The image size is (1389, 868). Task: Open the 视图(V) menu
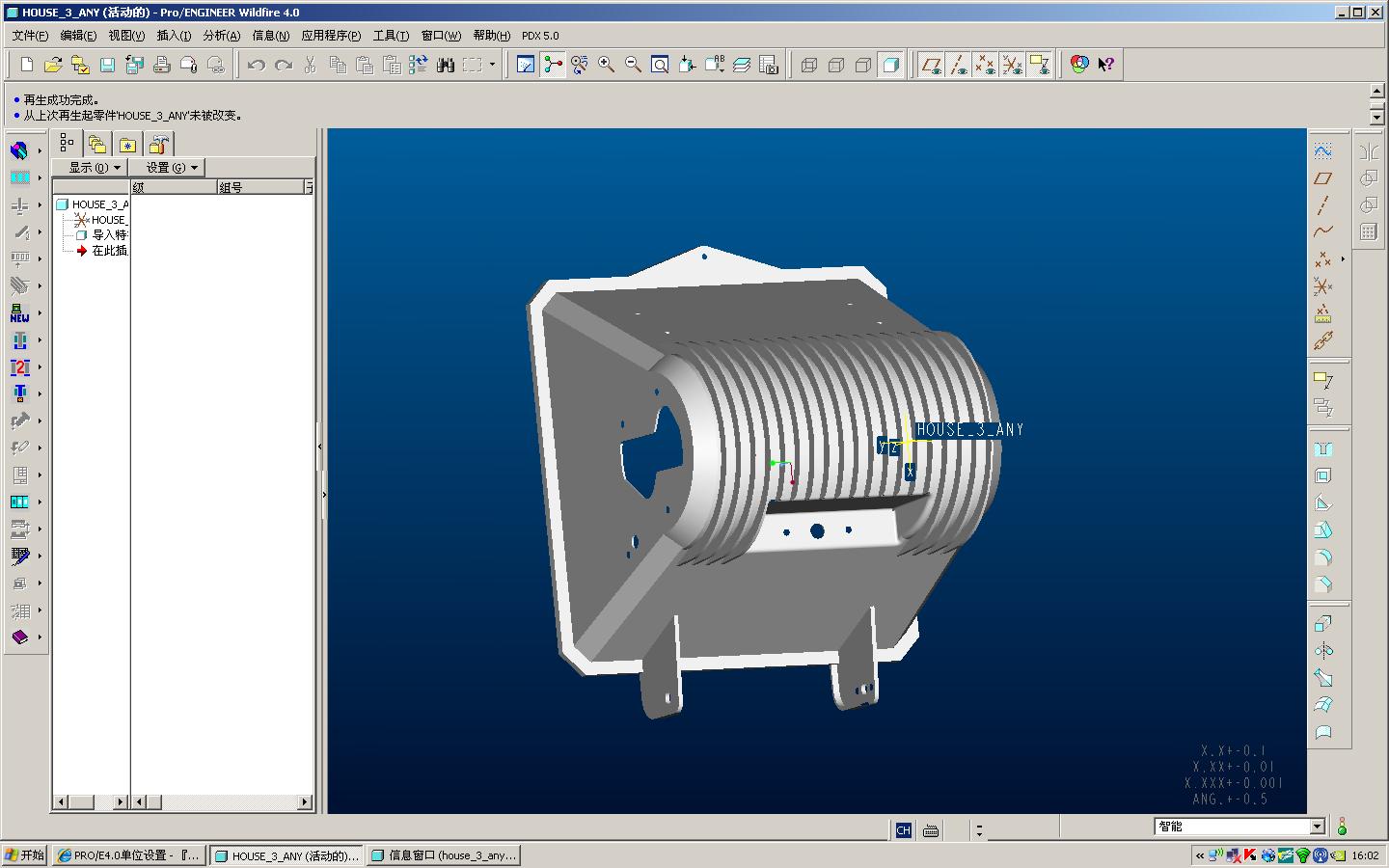point(126,36)
